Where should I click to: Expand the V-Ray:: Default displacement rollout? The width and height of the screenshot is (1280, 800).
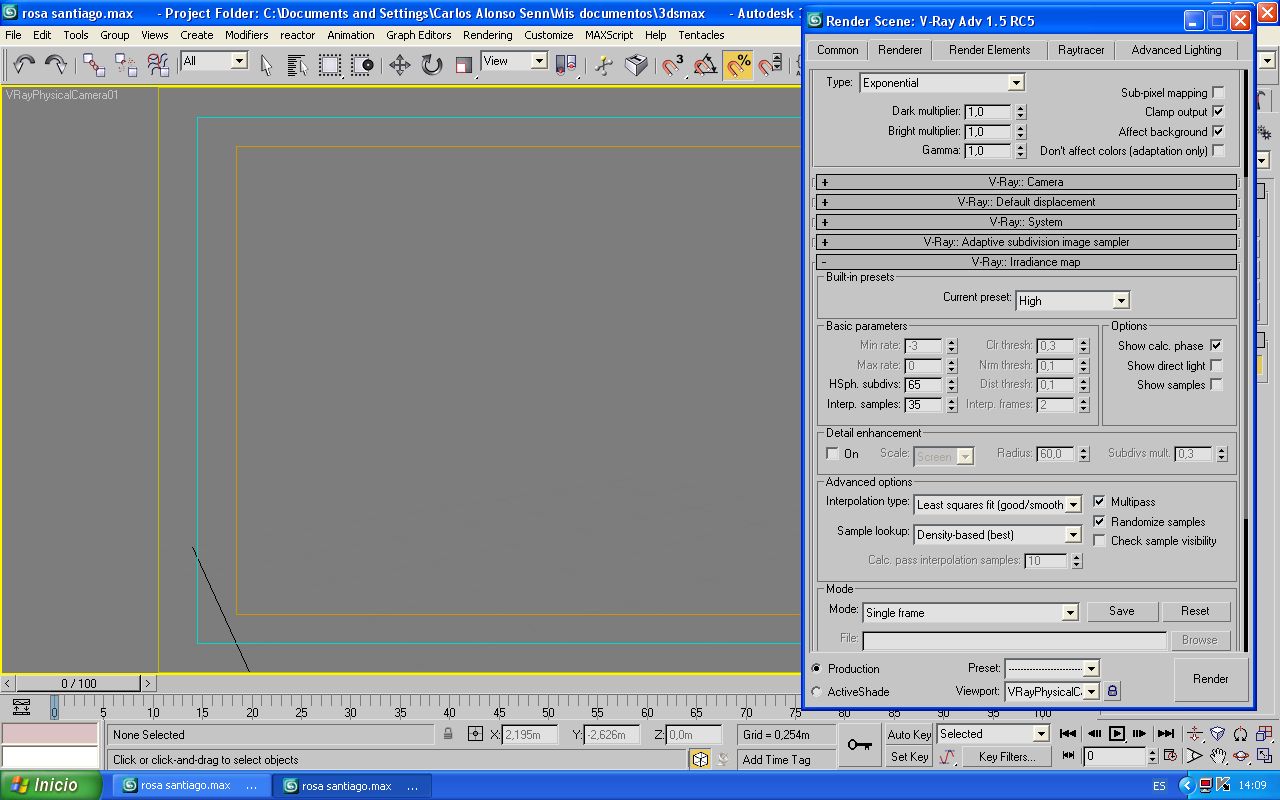click(x=1026, y=202)
